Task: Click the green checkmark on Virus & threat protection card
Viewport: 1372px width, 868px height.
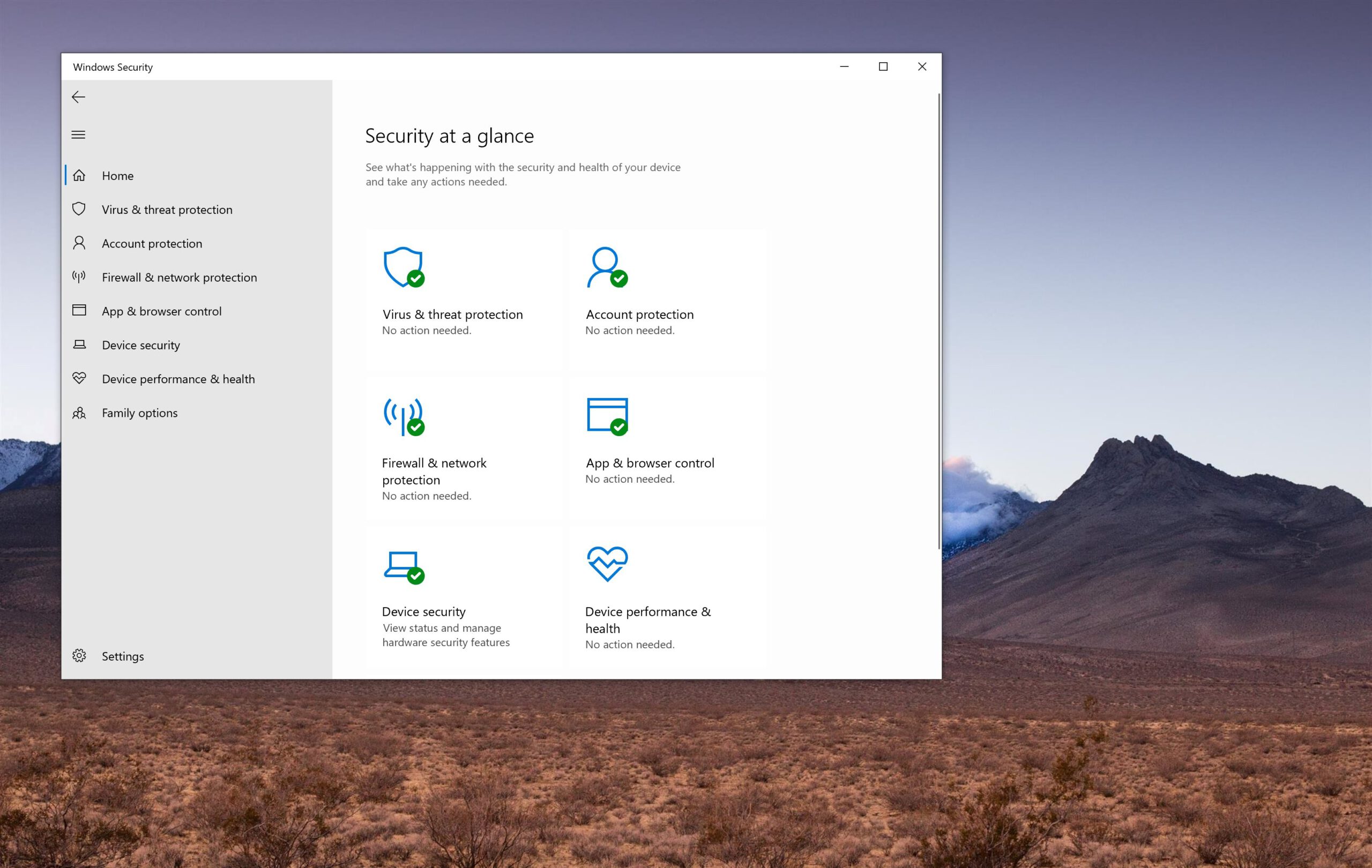Action: pyautogui.click(x=416, y=279)
